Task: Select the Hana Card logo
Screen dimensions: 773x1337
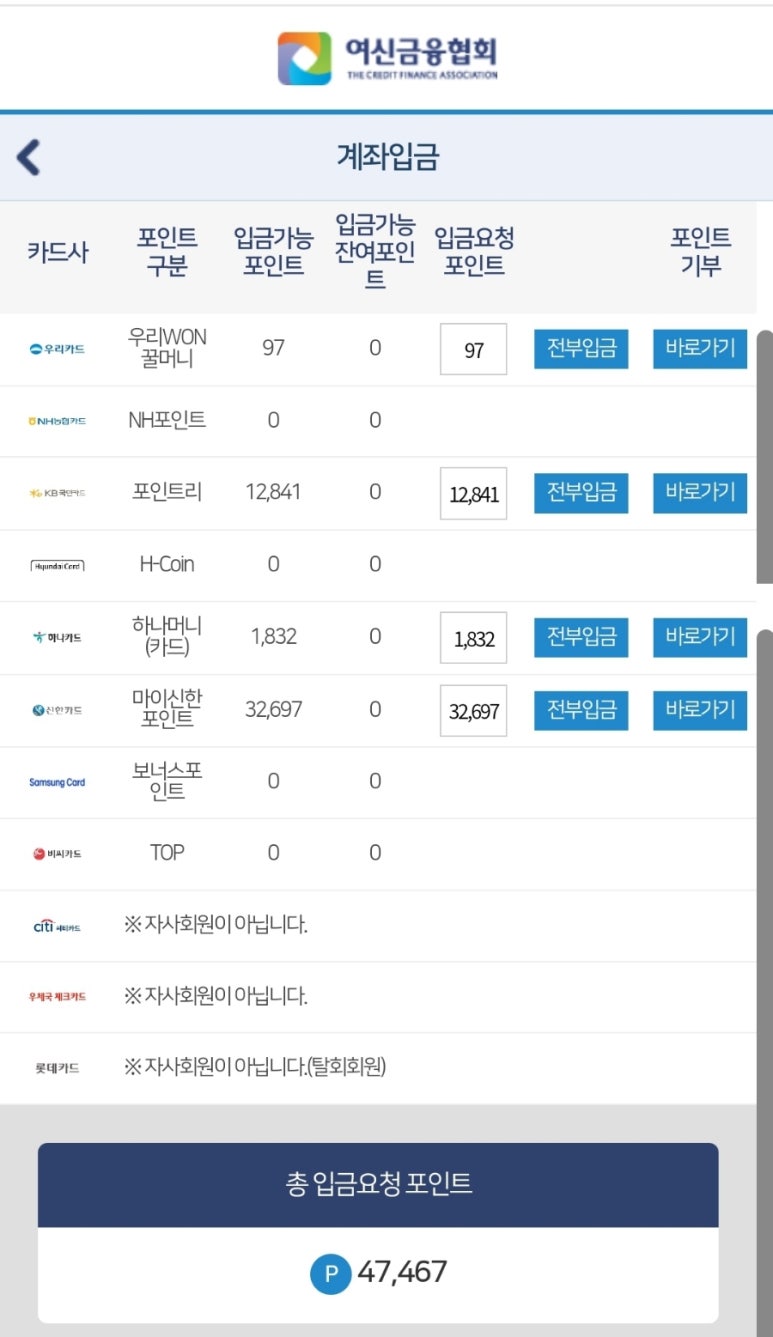Action: tap(57, 637)
